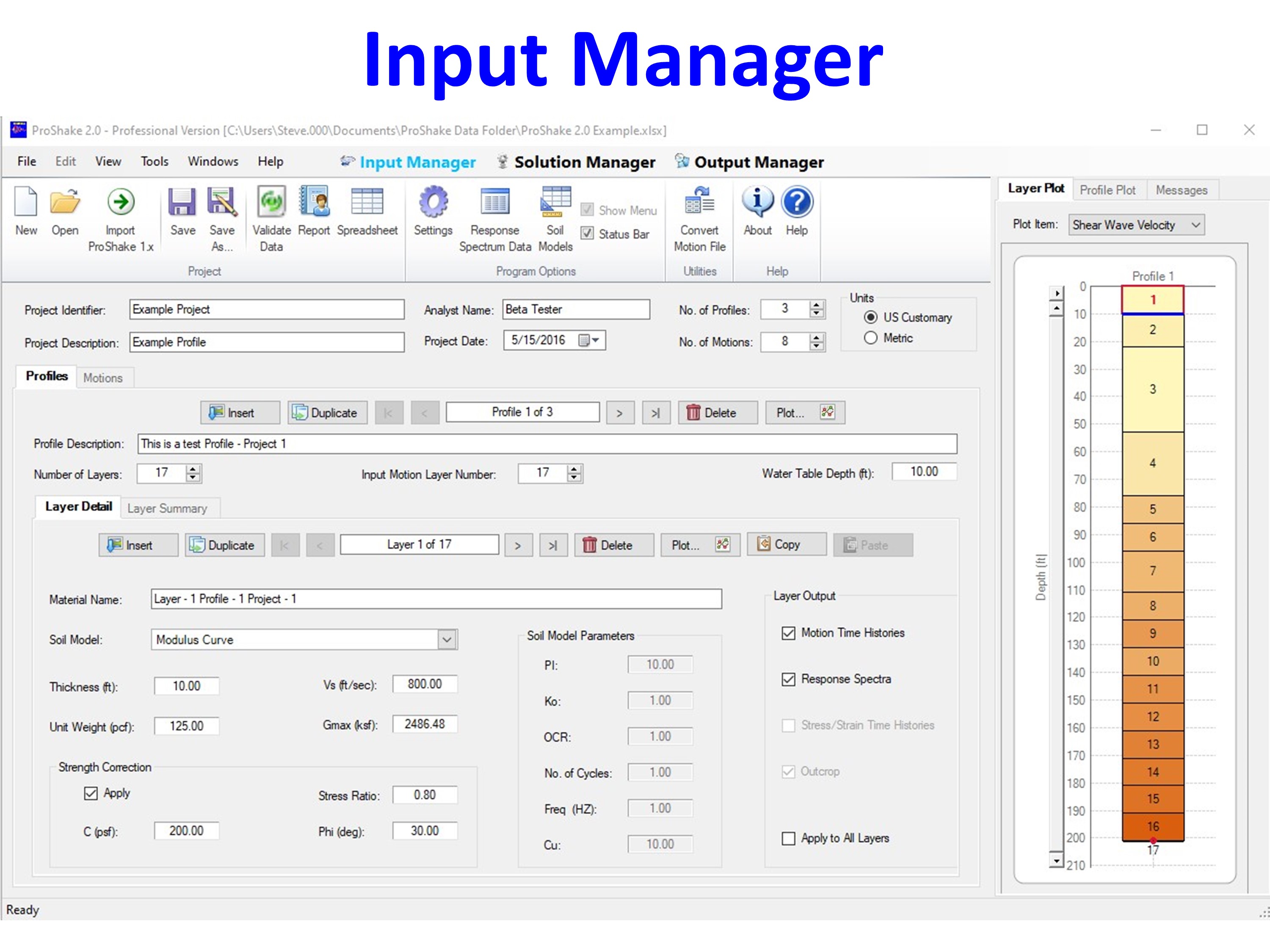This screenshot has height=952, width=1270.
Task: Adjust the Number of Layers stepper
Action: click(x=193, y=473)
